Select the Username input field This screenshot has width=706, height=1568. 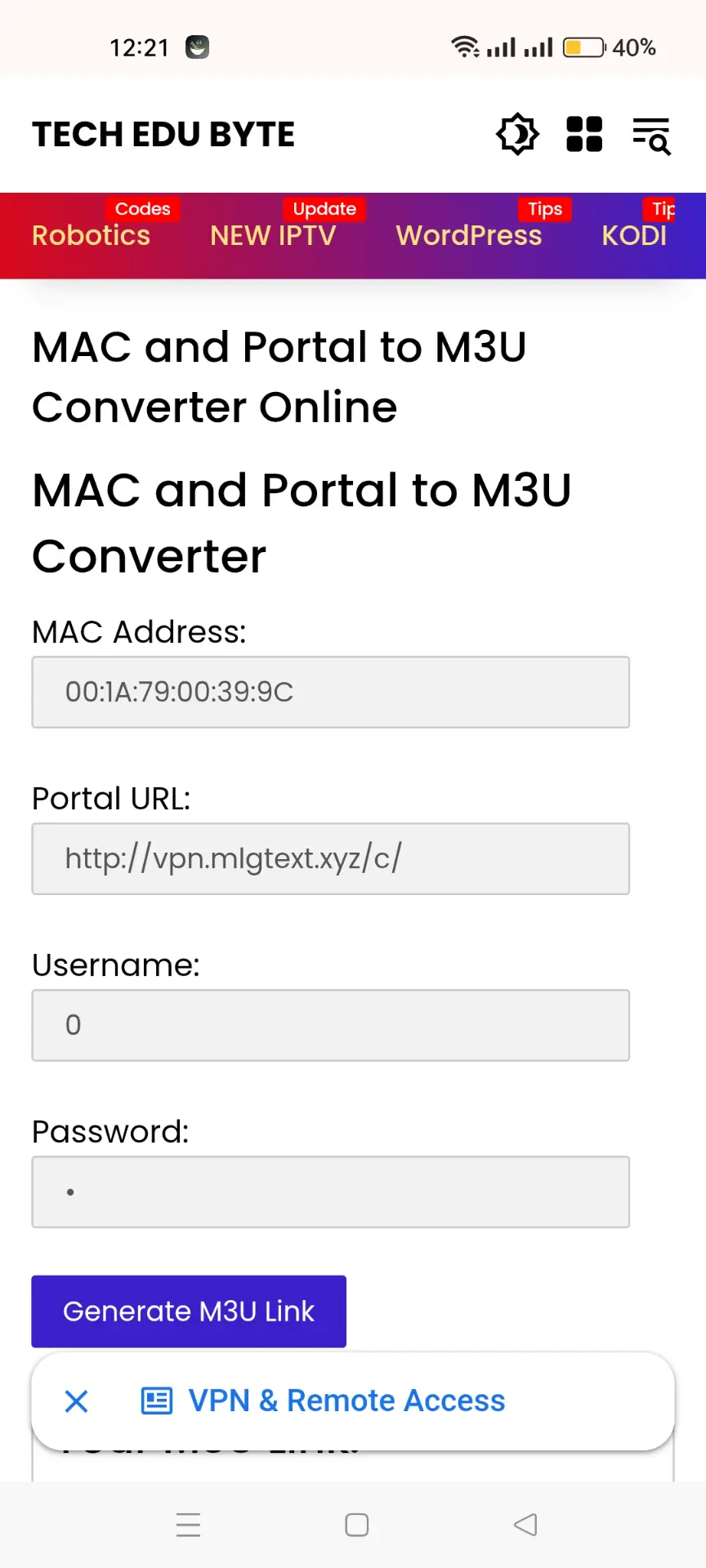pos(331,1026)
